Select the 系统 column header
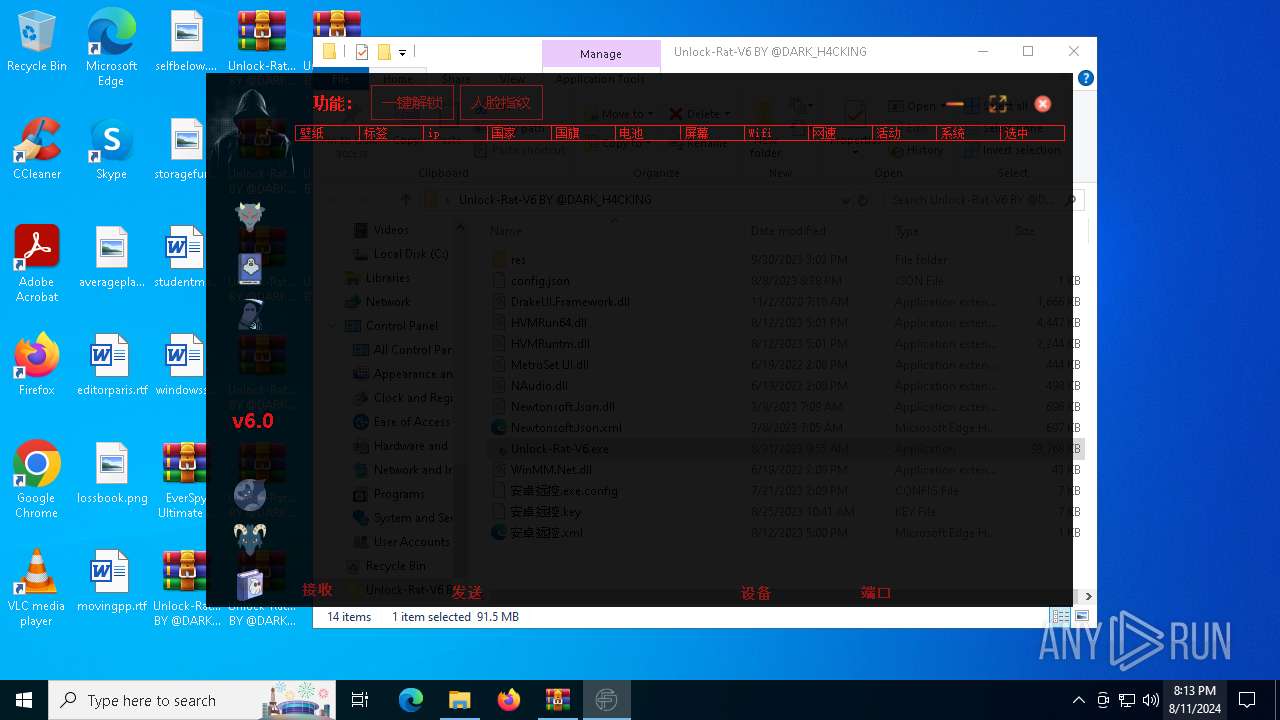Screen dimensions: 1280x720 click(x=968, y=133)
